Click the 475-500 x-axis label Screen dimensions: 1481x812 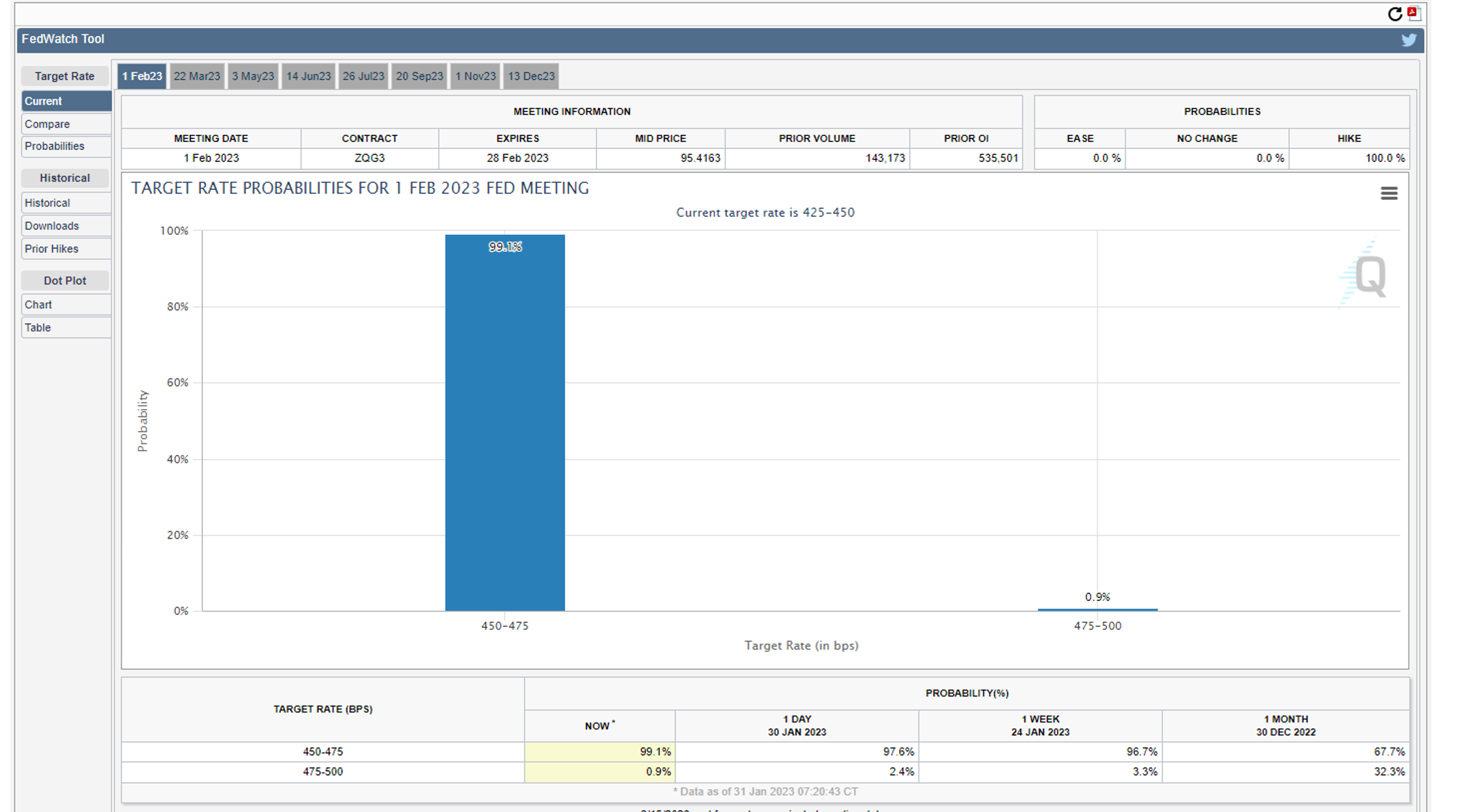click(x=1098, y=626)
